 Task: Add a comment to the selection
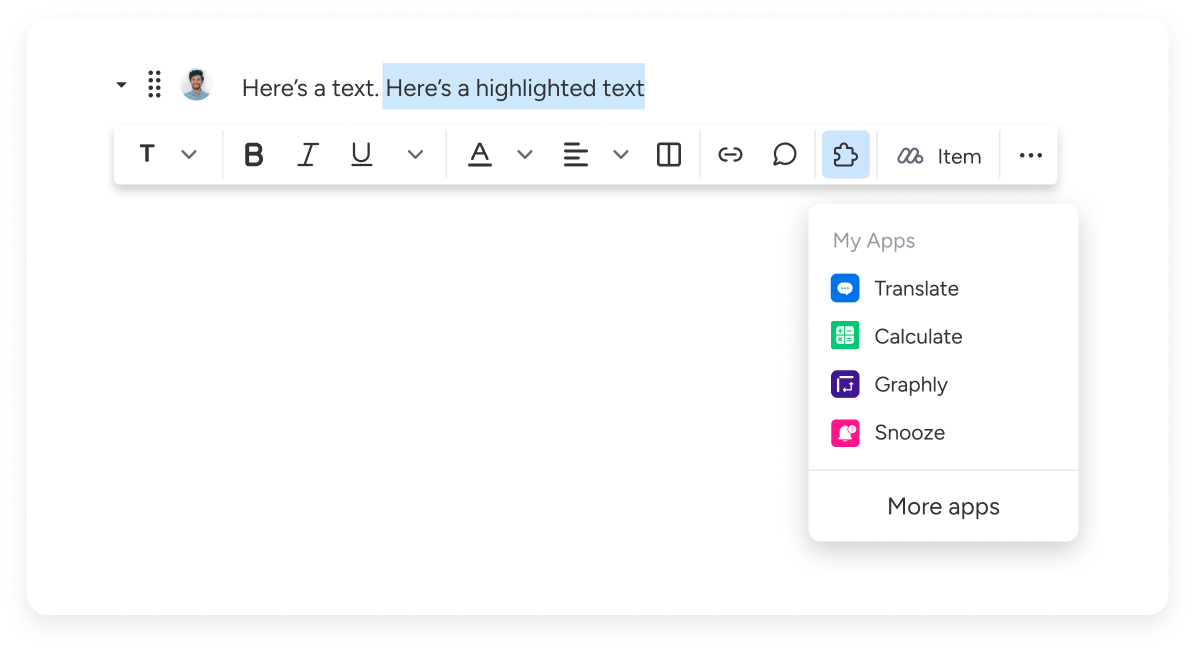[784, 154]
